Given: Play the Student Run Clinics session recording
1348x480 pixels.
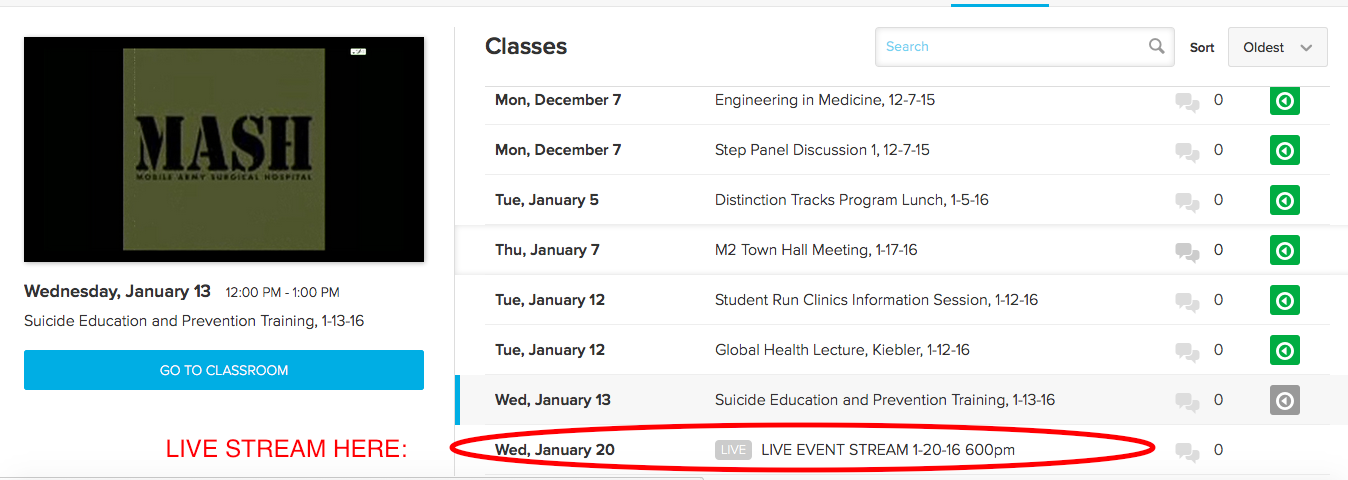Looking at the screenshot, I should (1285, 301).
